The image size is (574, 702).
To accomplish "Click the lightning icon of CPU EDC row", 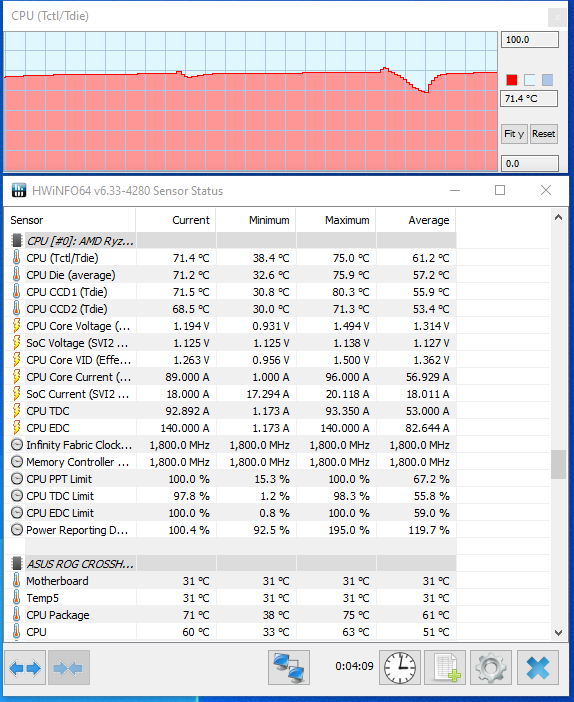I will [x=17, y=428].
